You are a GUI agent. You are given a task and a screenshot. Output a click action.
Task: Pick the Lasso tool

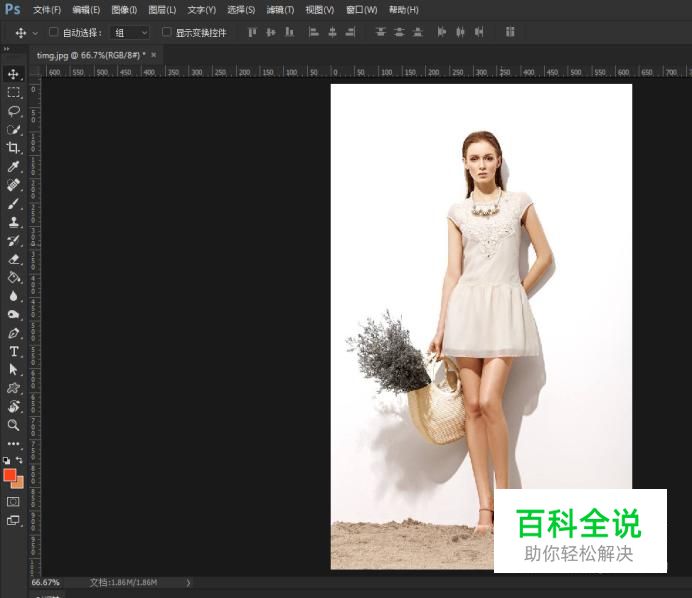(14, 111)
